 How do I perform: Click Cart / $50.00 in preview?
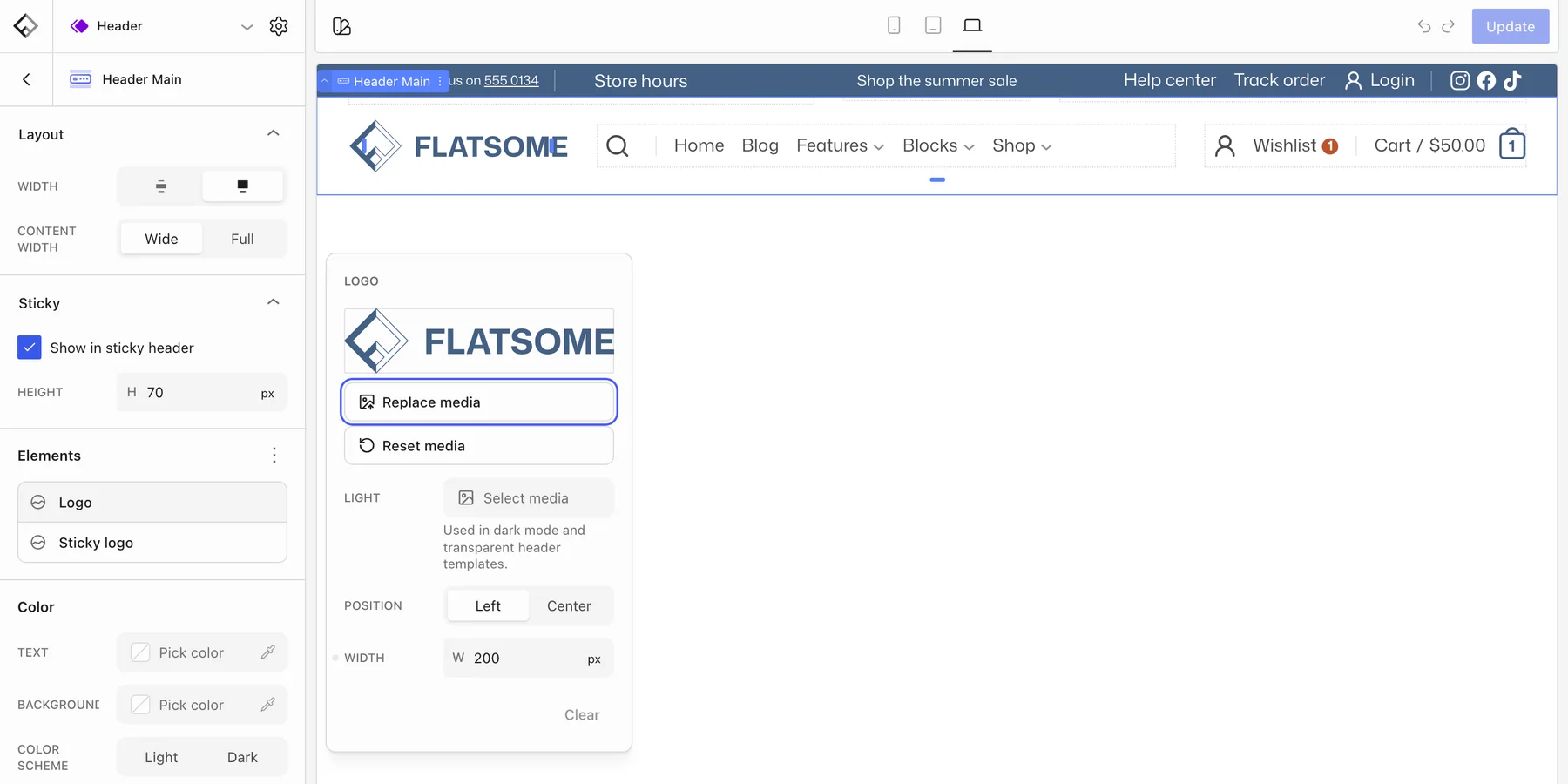1429,145
